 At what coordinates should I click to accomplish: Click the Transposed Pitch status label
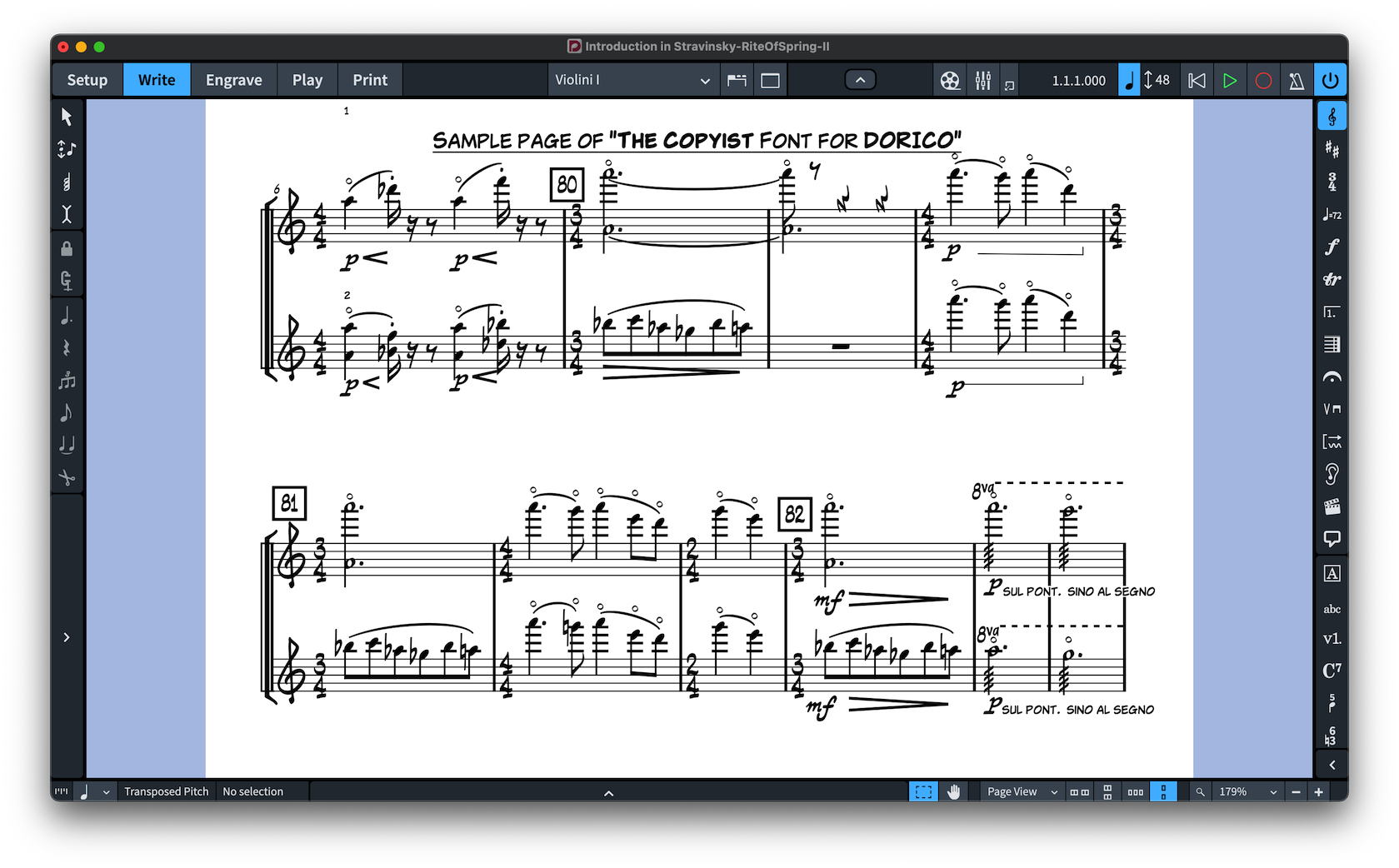tap(167, 791)
